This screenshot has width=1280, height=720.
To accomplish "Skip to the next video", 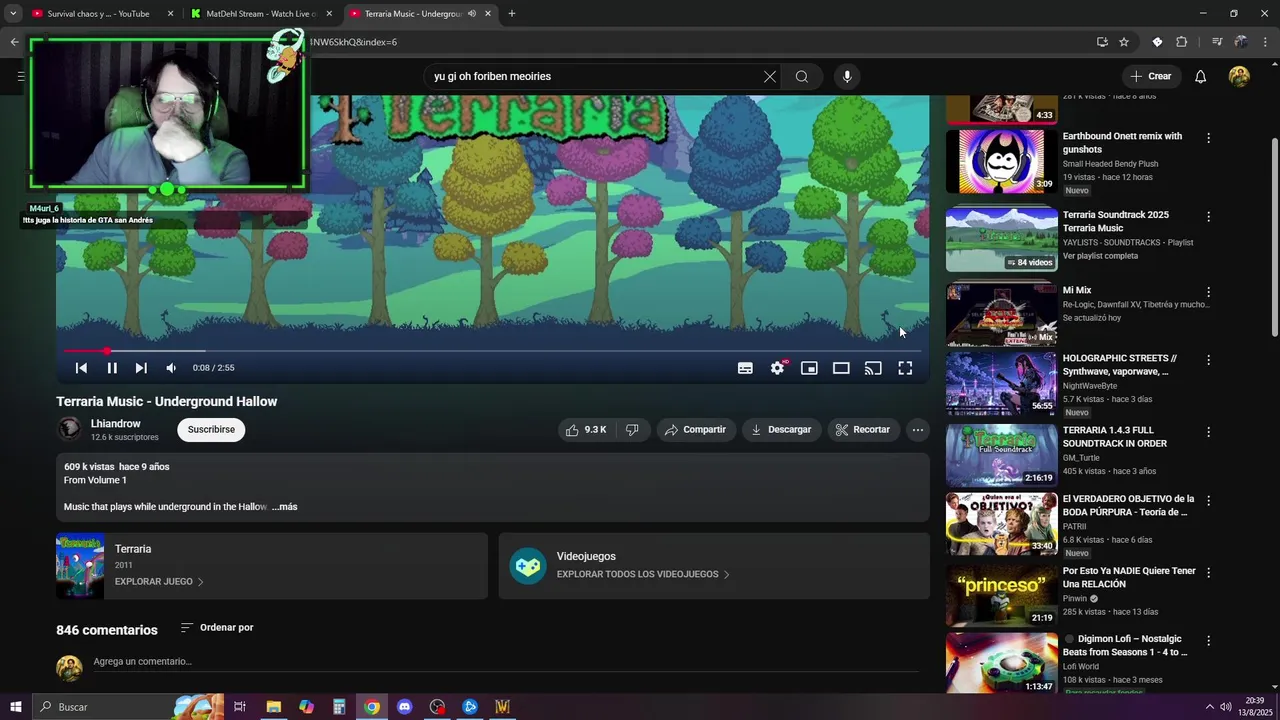I will pyautogui.click(x=141, y=368).
